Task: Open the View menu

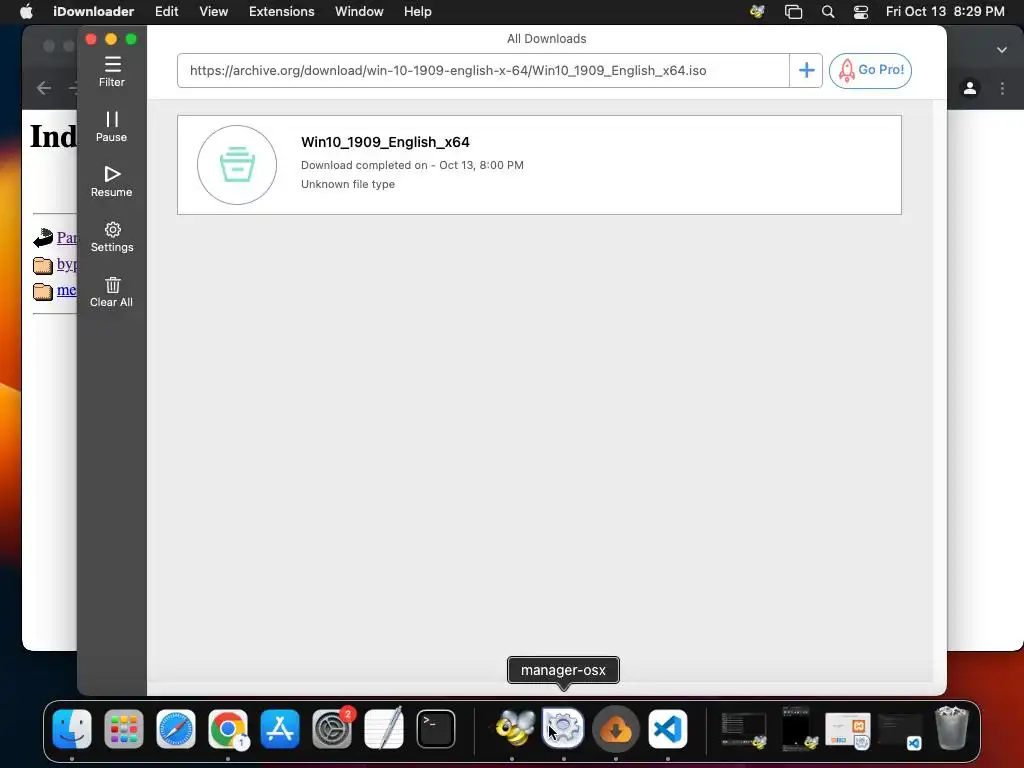Action: [214, 12]
